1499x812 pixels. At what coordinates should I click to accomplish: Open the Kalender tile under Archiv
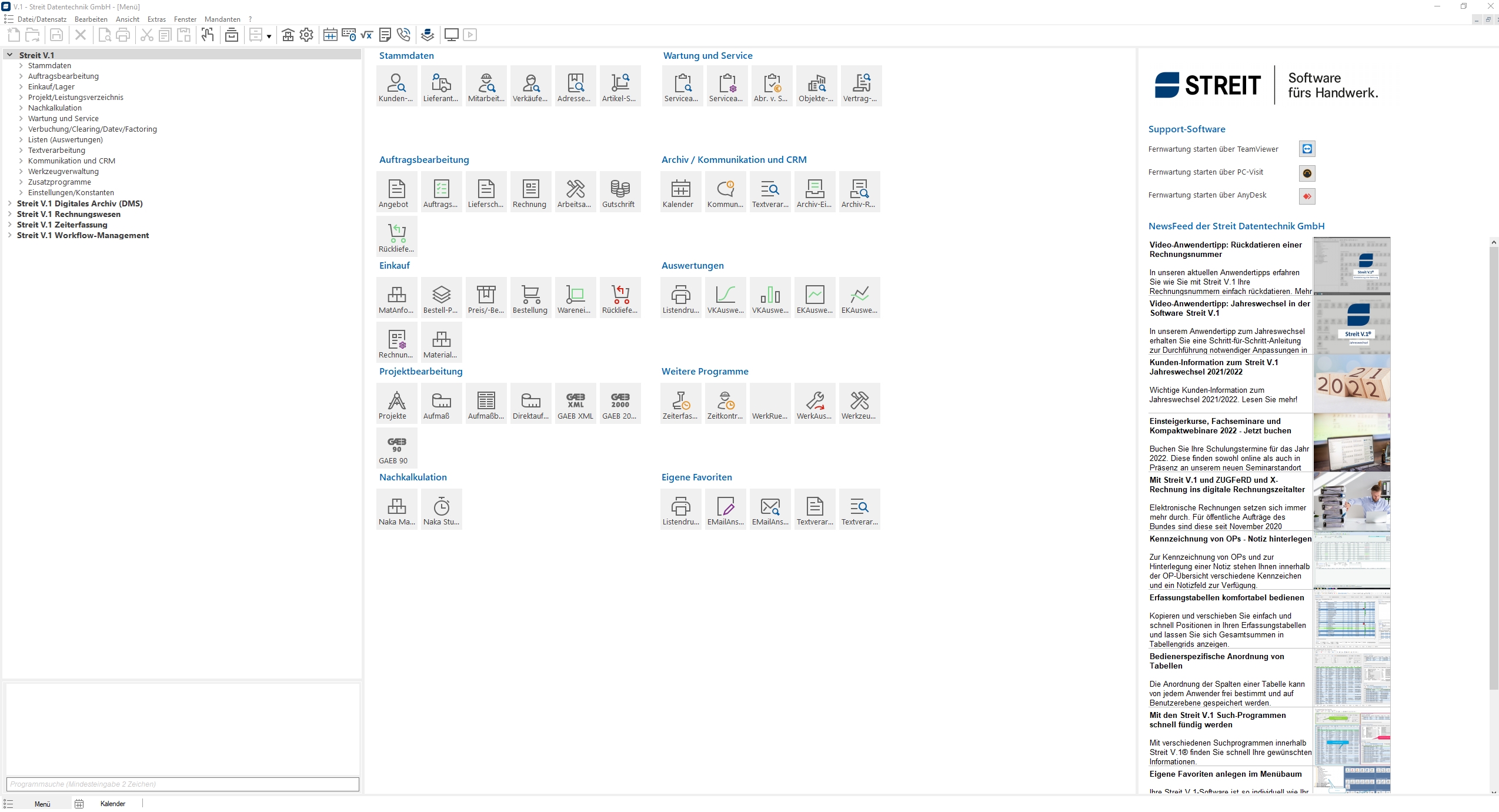(680, 192)
